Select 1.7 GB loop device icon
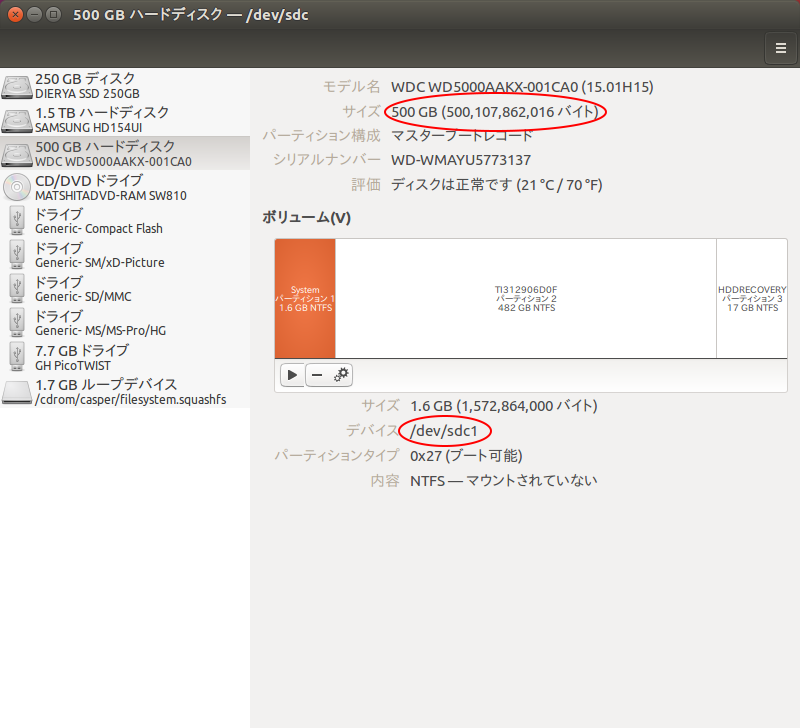Screen dimensions: 800x728 [x=17, y=392]
